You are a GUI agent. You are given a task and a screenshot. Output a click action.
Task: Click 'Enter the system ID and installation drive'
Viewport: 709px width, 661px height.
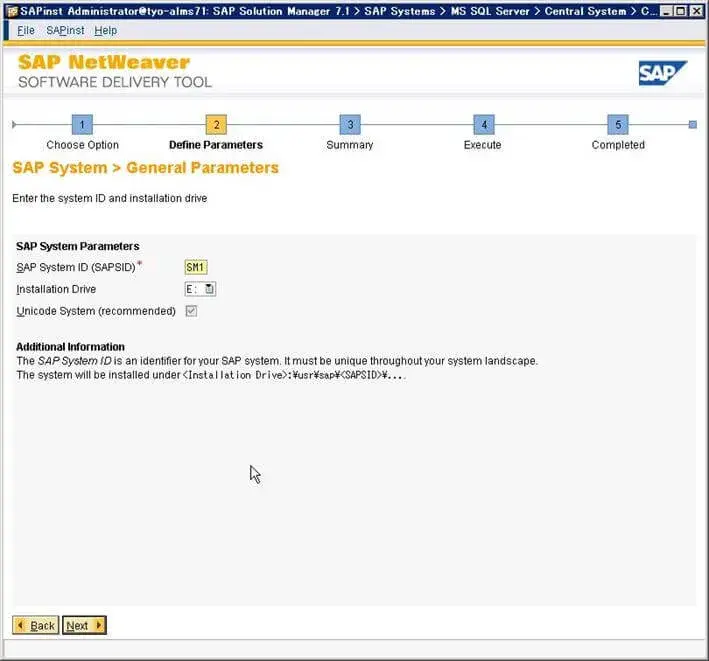pyautogui.click(x=110, y=198)
